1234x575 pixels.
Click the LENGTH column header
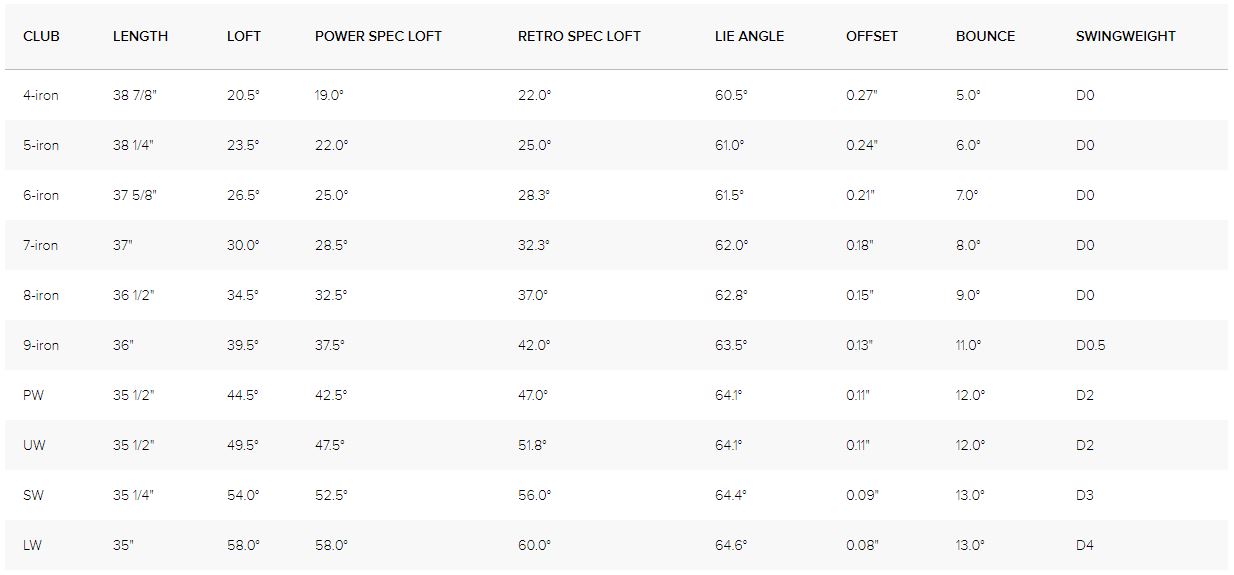click(140, 36)
